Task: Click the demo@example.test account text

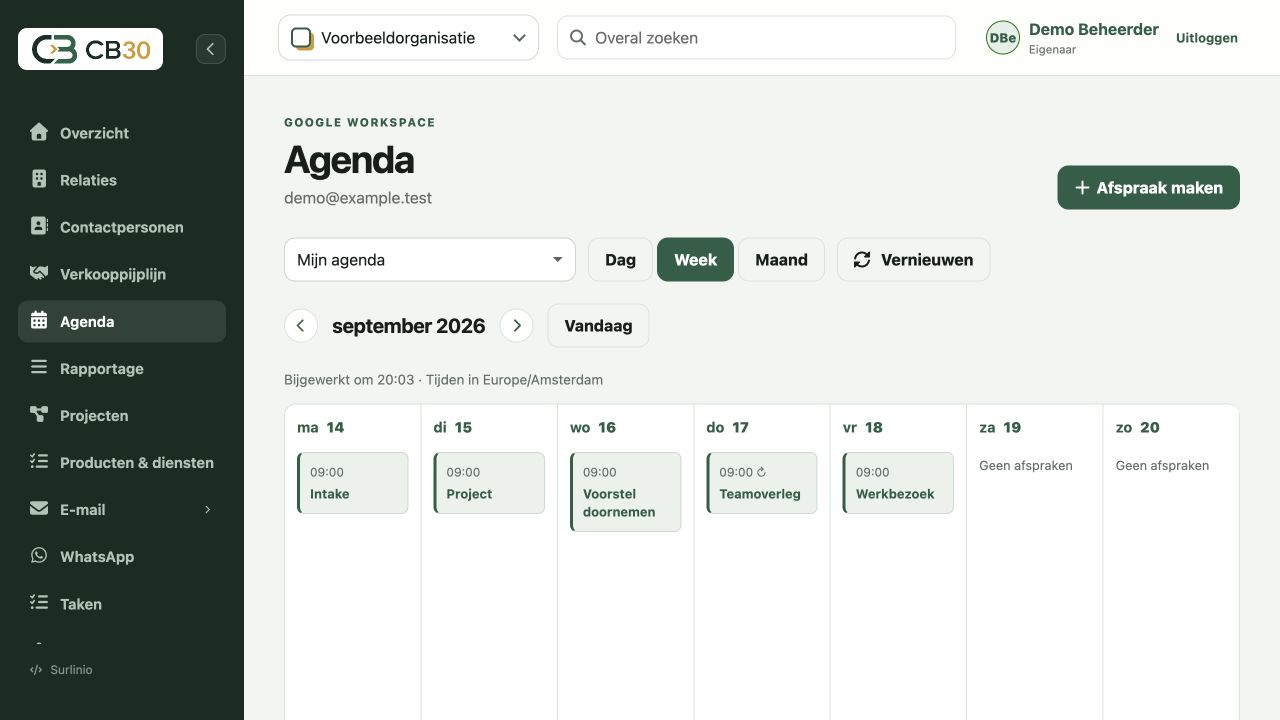Action: [x=358, y=198]
